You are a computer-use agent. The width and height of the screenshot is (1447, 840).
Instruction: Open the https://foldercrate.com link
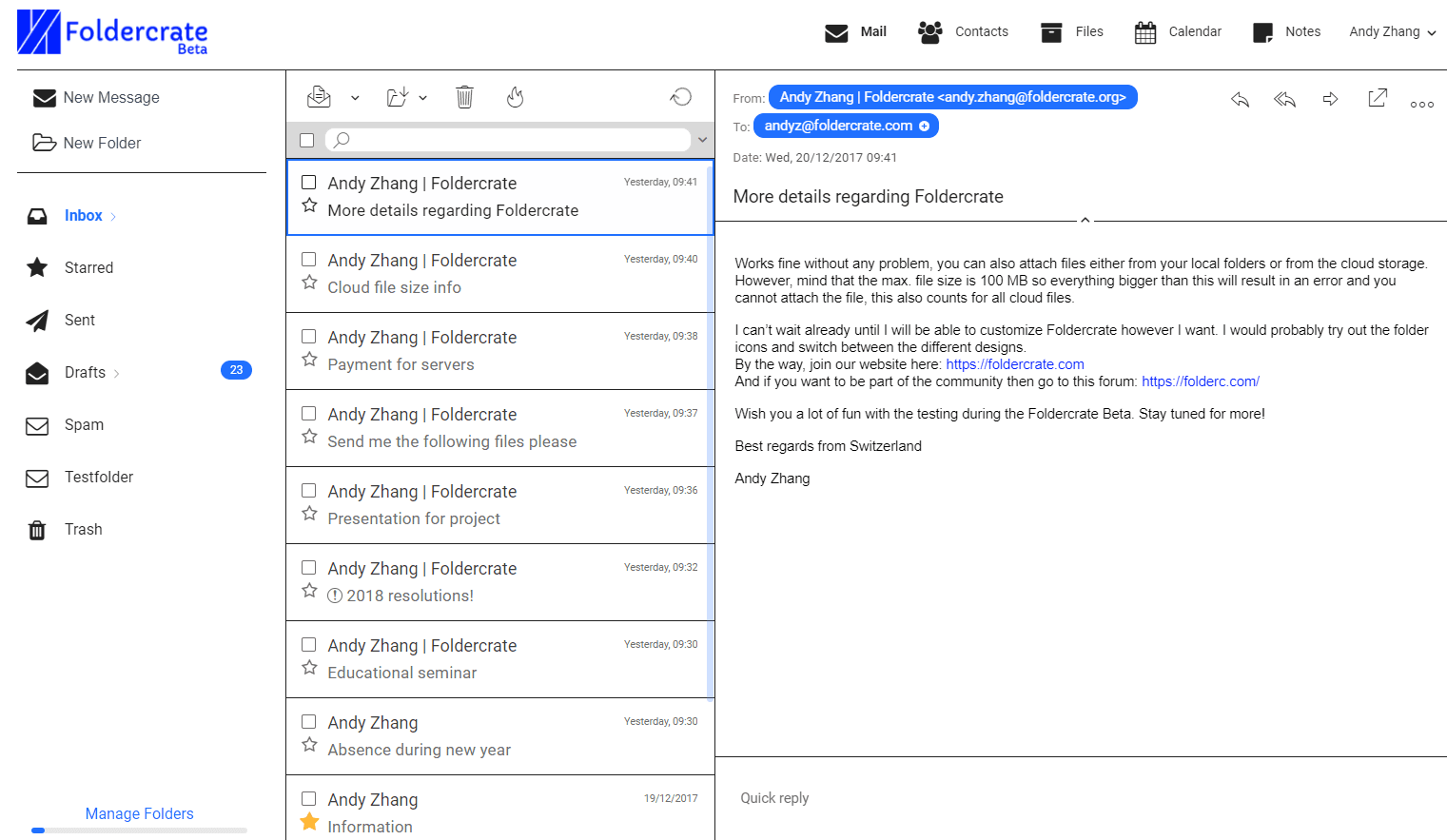pyautogui.click(x=1015, y=364)
